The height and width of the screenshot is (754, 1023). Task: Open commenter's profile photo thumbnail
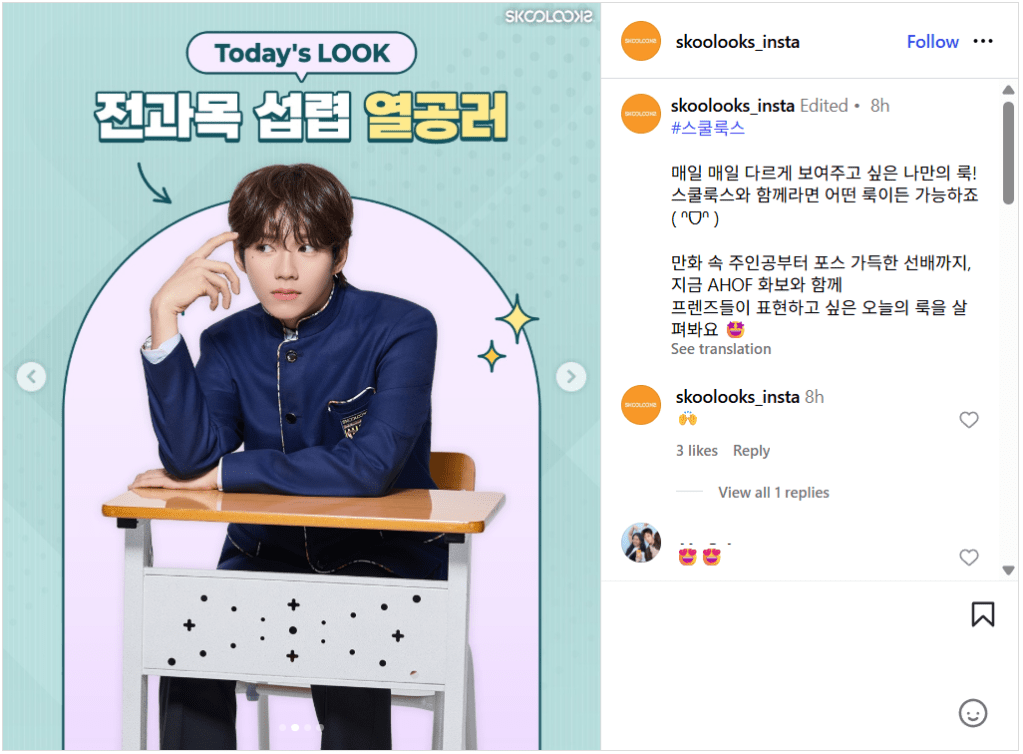click(x=642, y=543)
